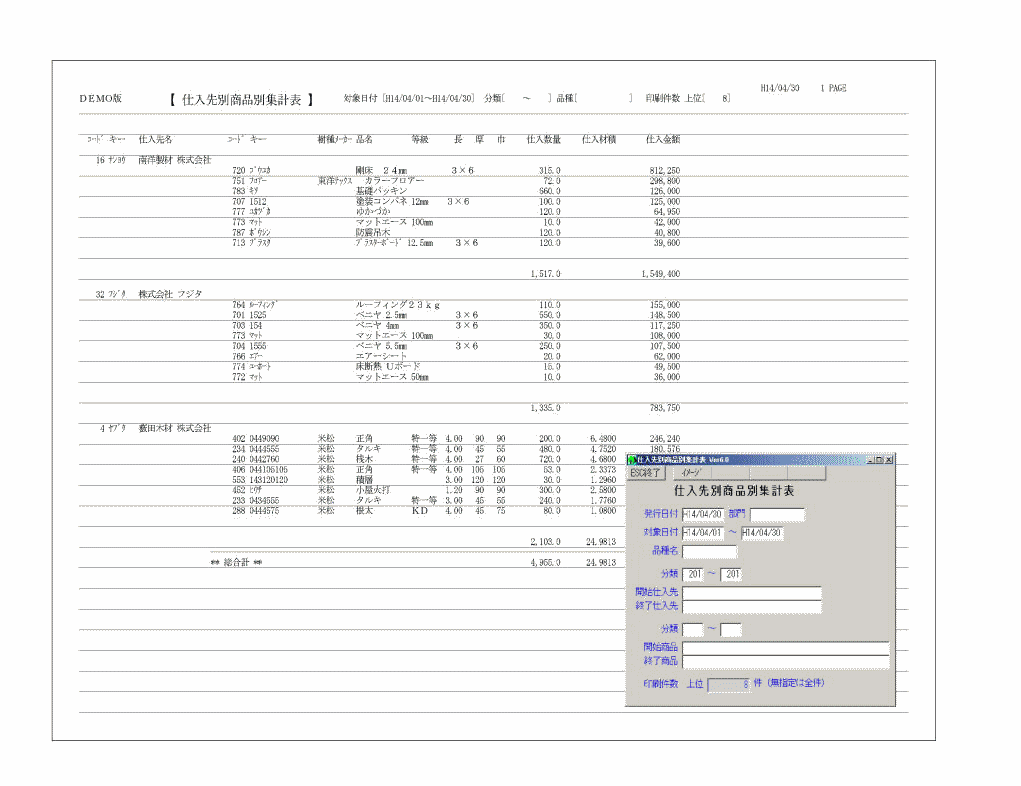Click supplier name 南洋製材 株式会社

coord(175,160)
